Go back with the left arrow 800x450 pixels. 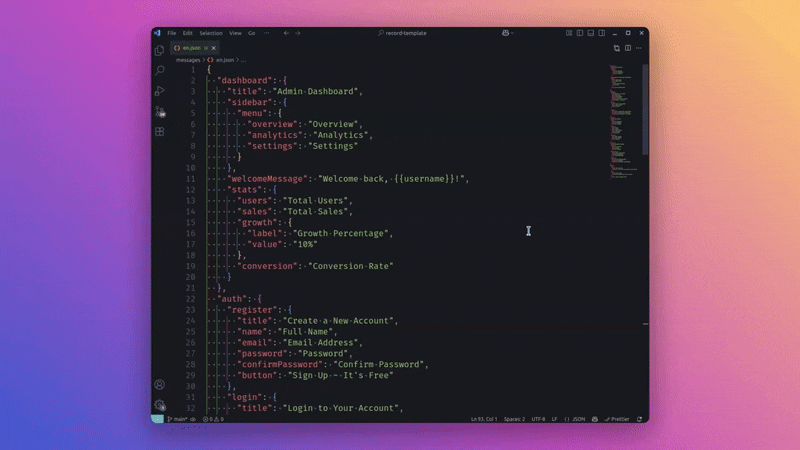coord(286,33)
